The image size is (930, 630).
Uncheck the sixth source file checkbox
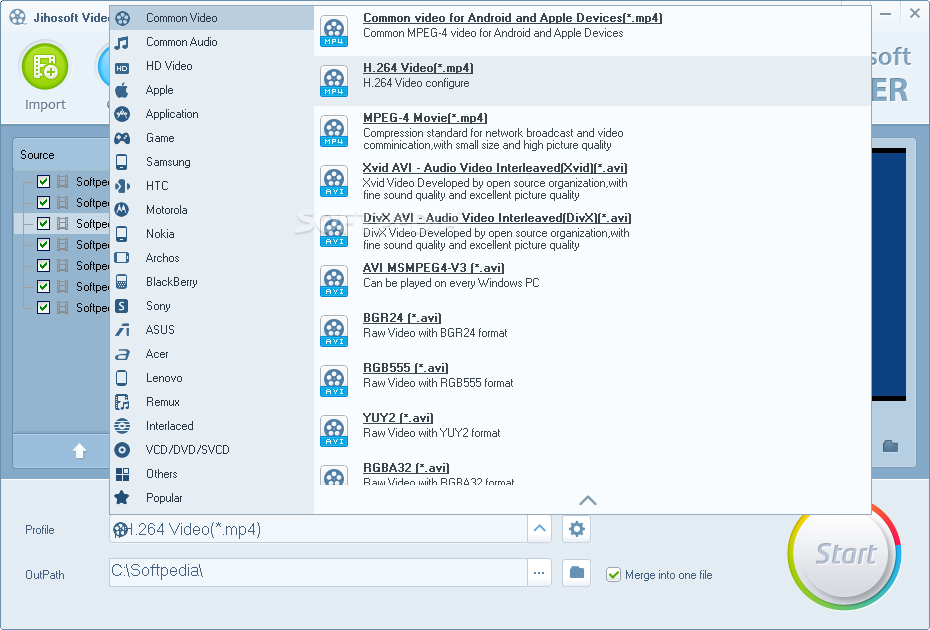[43, 287]
